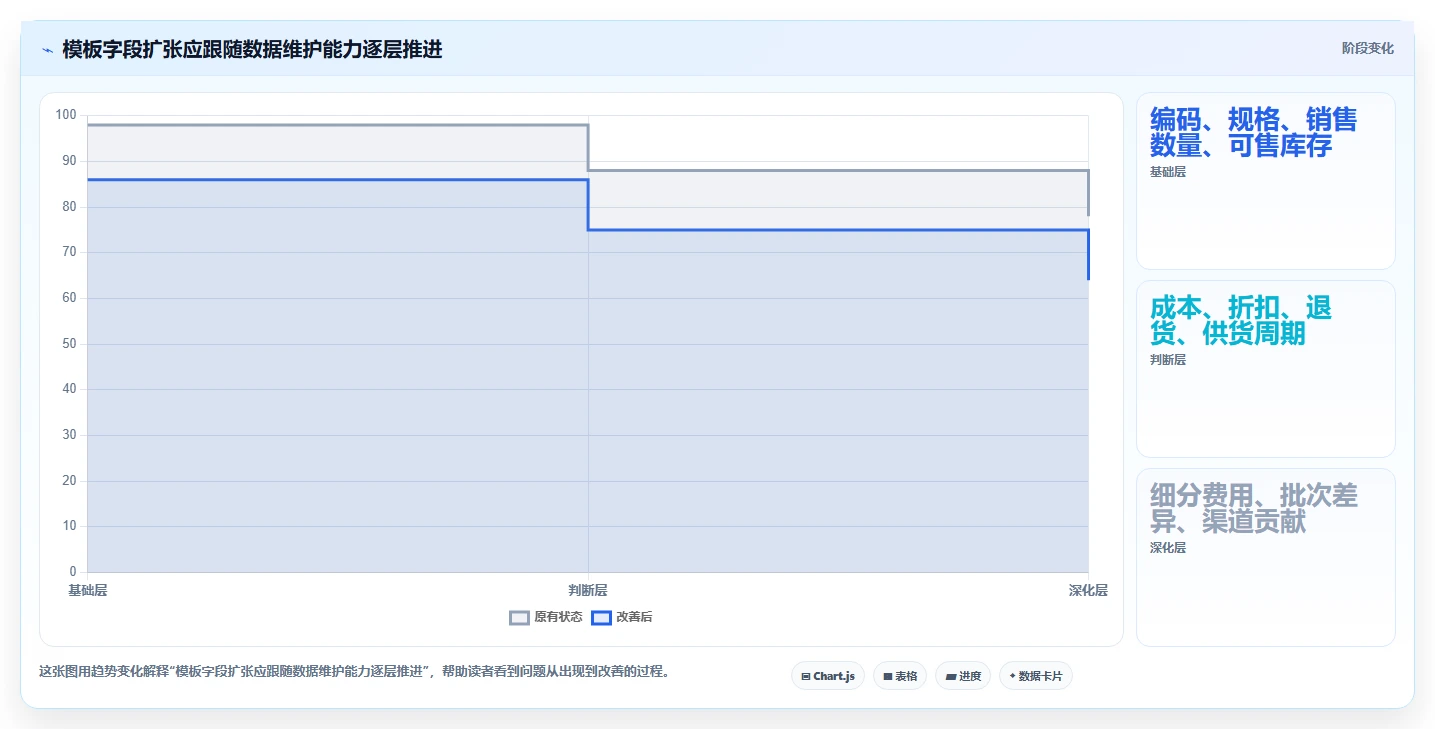Click the y-axis value 100
Viewport: 1435px width, 729px height.
point(66,115)
